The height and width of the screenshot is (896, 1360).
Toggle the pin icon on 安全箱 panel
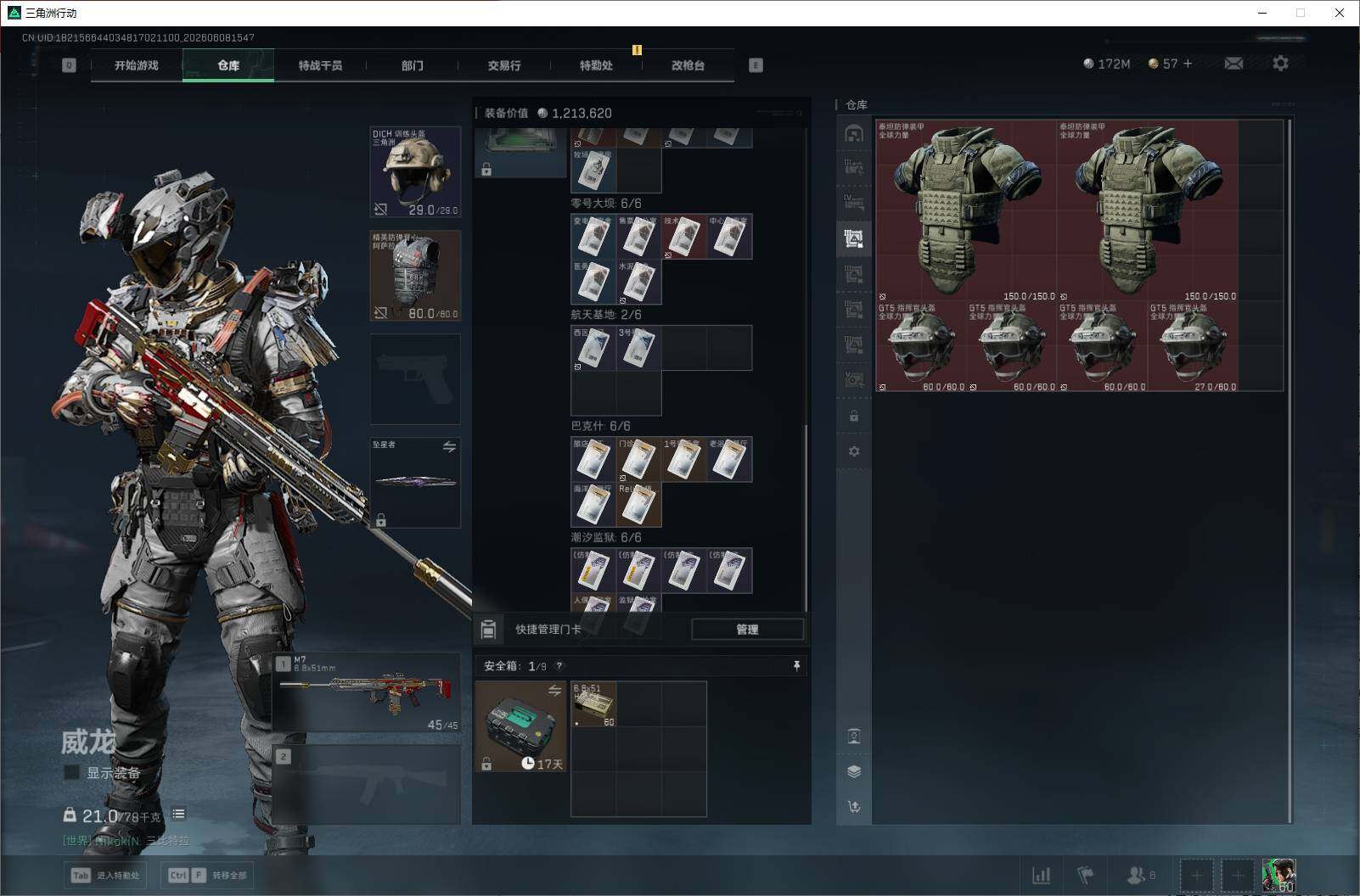[796, 666]
